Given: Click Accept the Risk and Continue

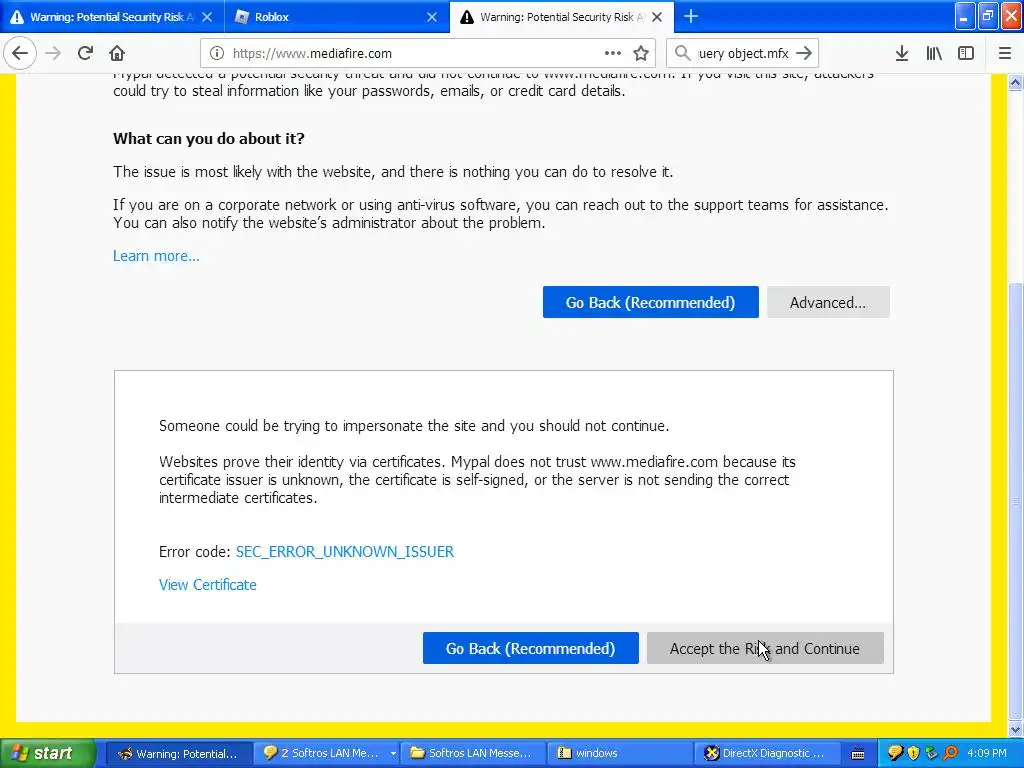Looking at the screenshot, I should pos(765,648).
